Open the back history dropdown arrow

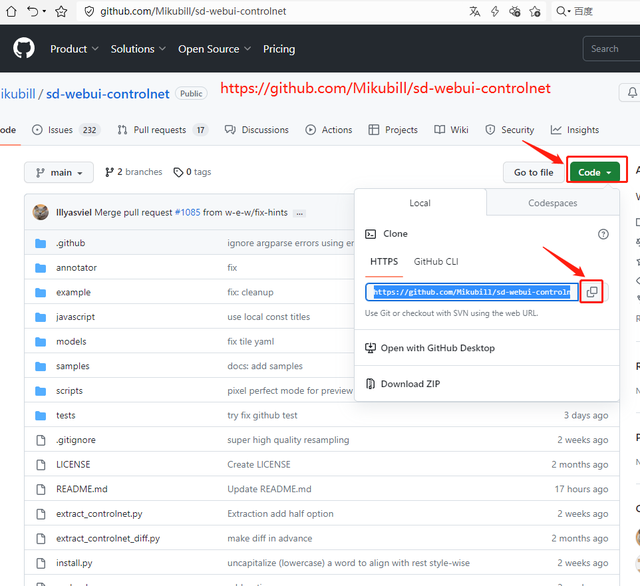[x=44, y=11]
